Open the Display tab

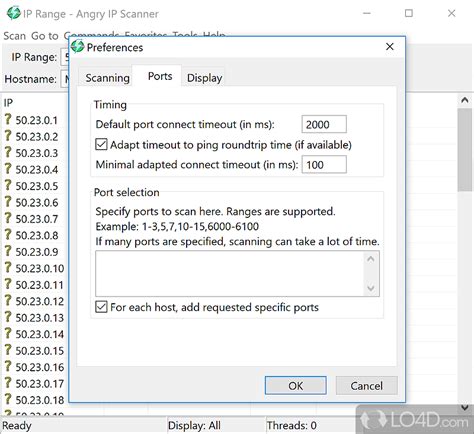tap(204, 78)
